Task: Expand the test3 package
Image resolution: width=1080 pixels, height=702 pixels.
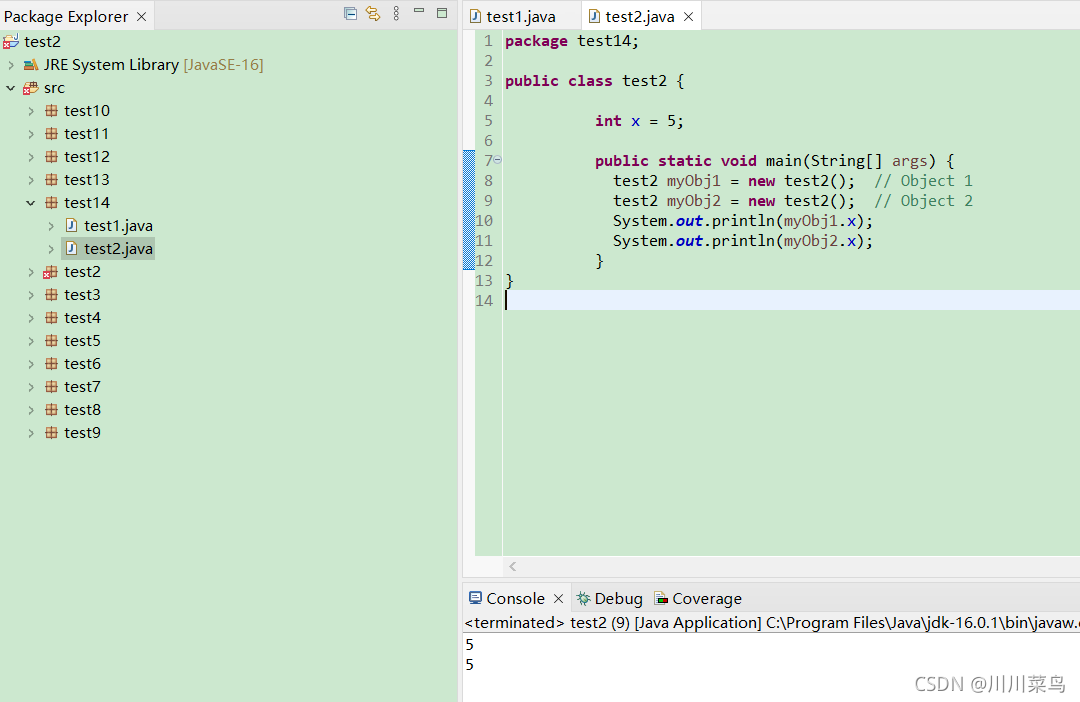Action: [x=31, y=295]
